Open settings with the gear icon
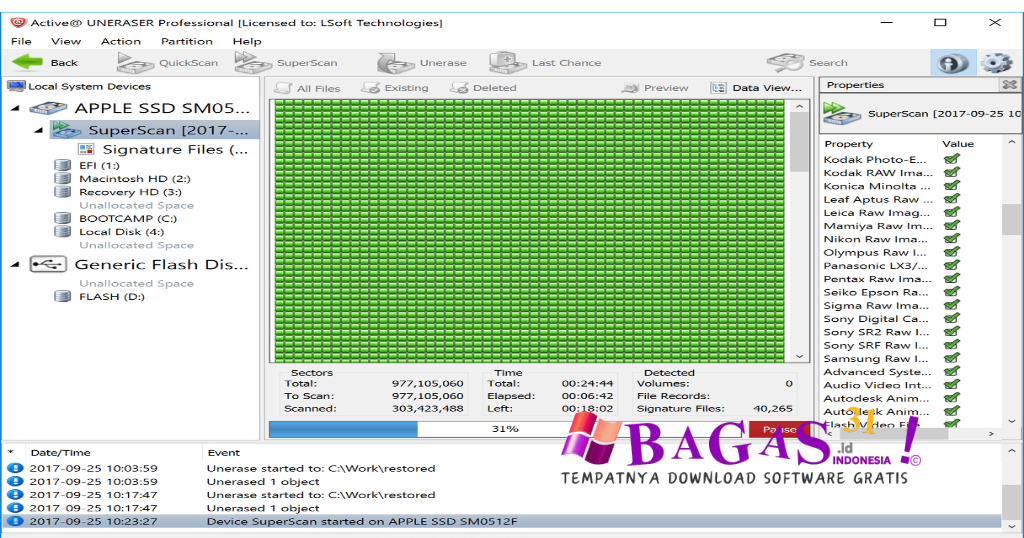 click(x=997, y=63)
